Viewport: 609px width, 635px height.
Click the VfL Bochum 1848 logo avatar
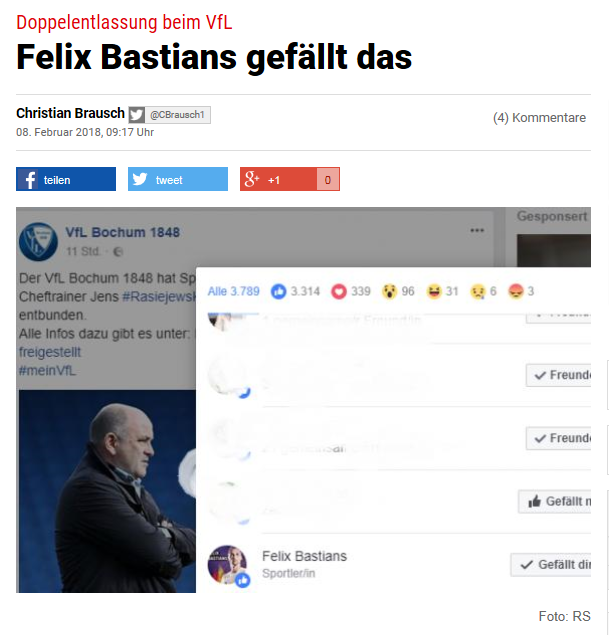[38, 242]
